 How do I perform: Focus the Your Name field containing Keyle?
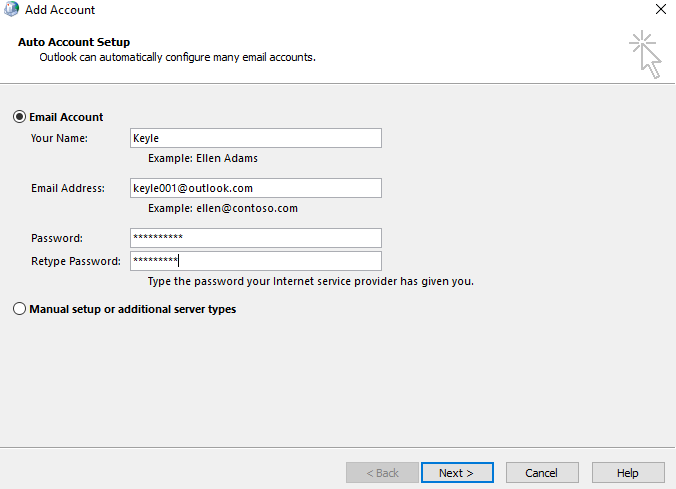coord(256,138)
